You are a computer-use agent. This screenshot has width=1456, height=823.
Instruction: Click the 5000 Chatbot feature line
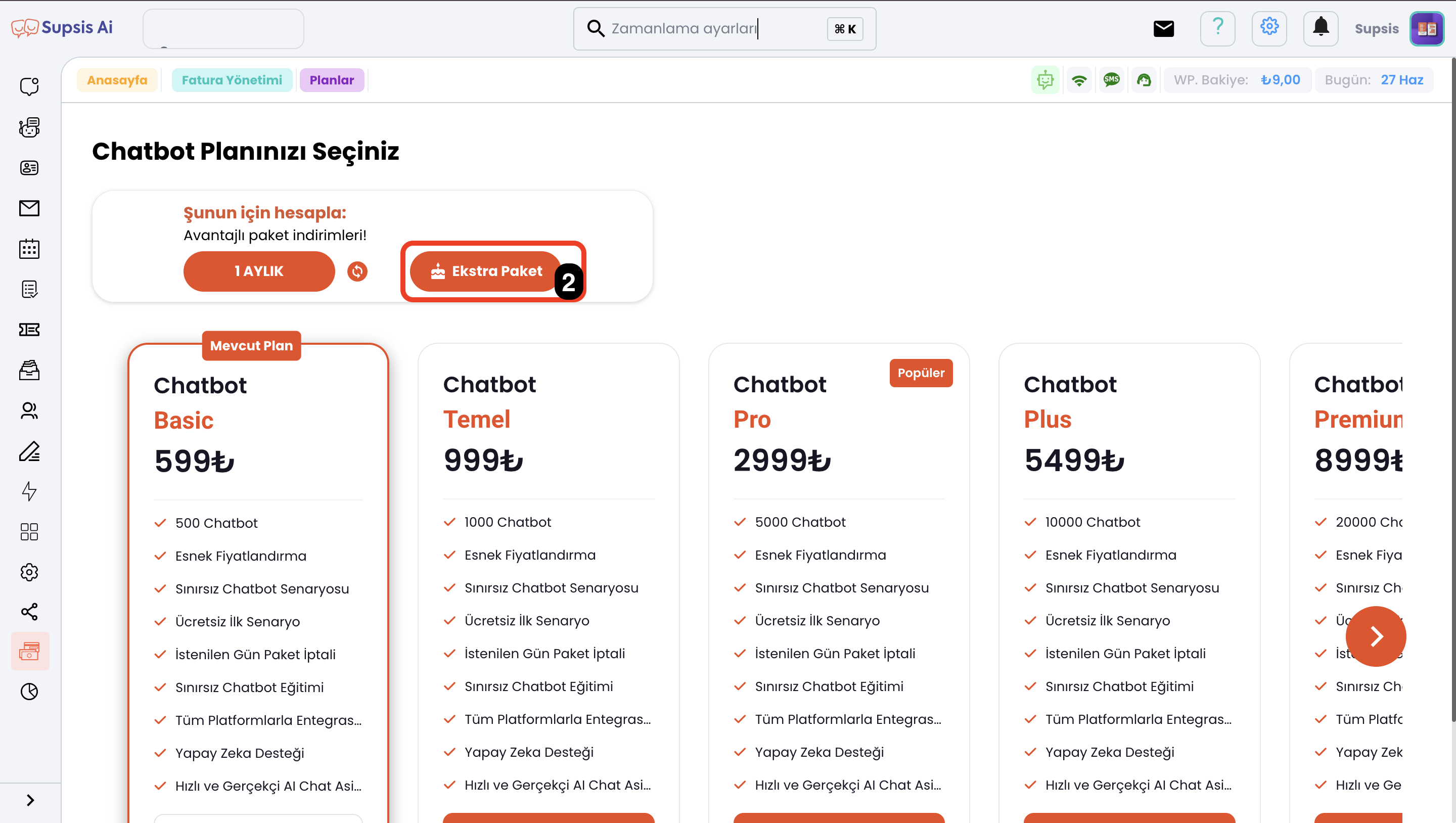pos(790,522)
